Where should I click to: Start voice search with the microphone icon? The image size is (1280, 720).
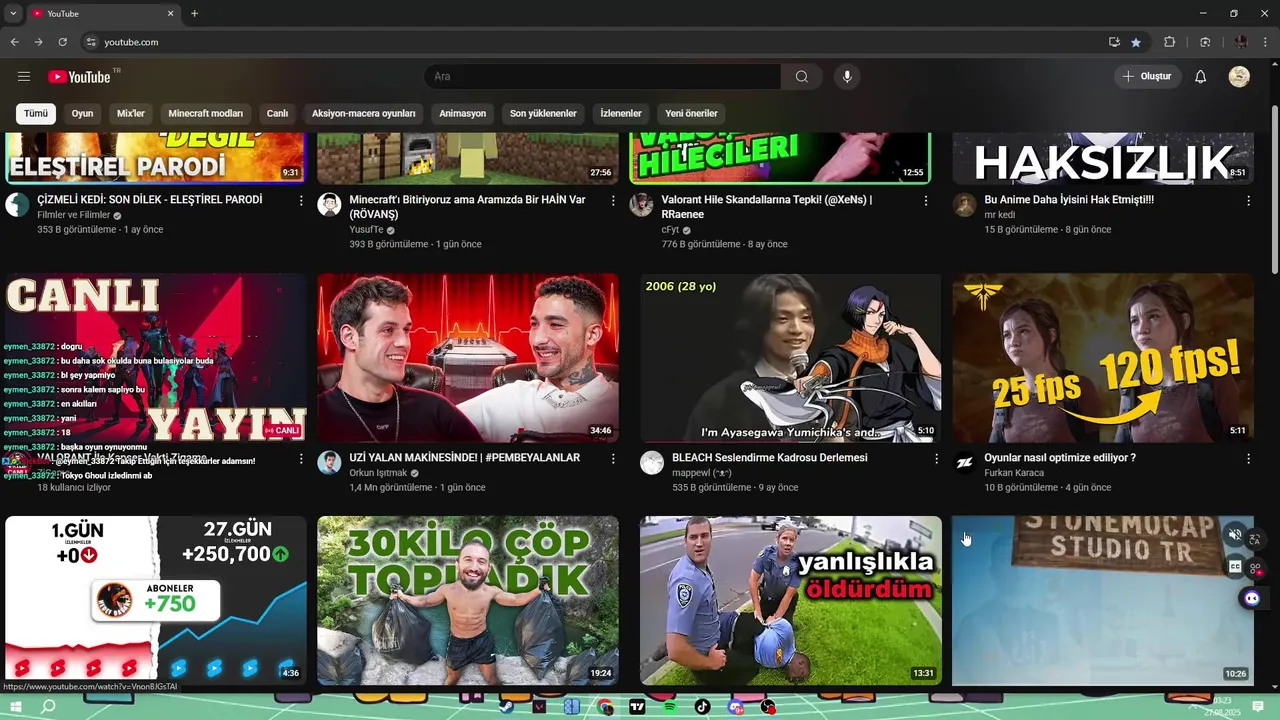847,77
